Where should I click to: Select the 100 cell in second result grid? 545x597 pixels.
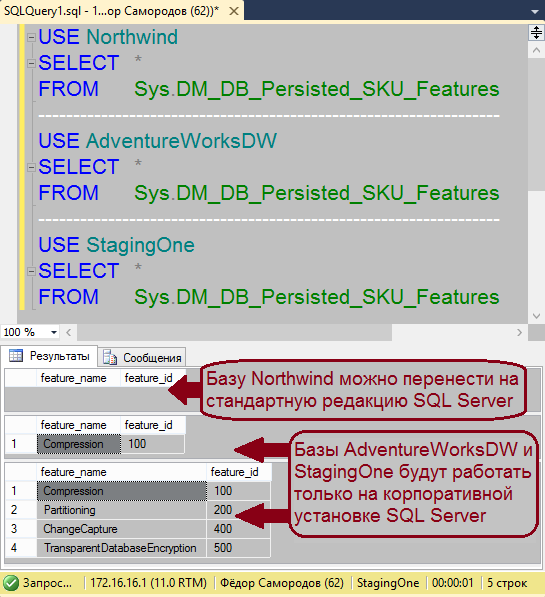pyautogui.click(x=152, y=444)
